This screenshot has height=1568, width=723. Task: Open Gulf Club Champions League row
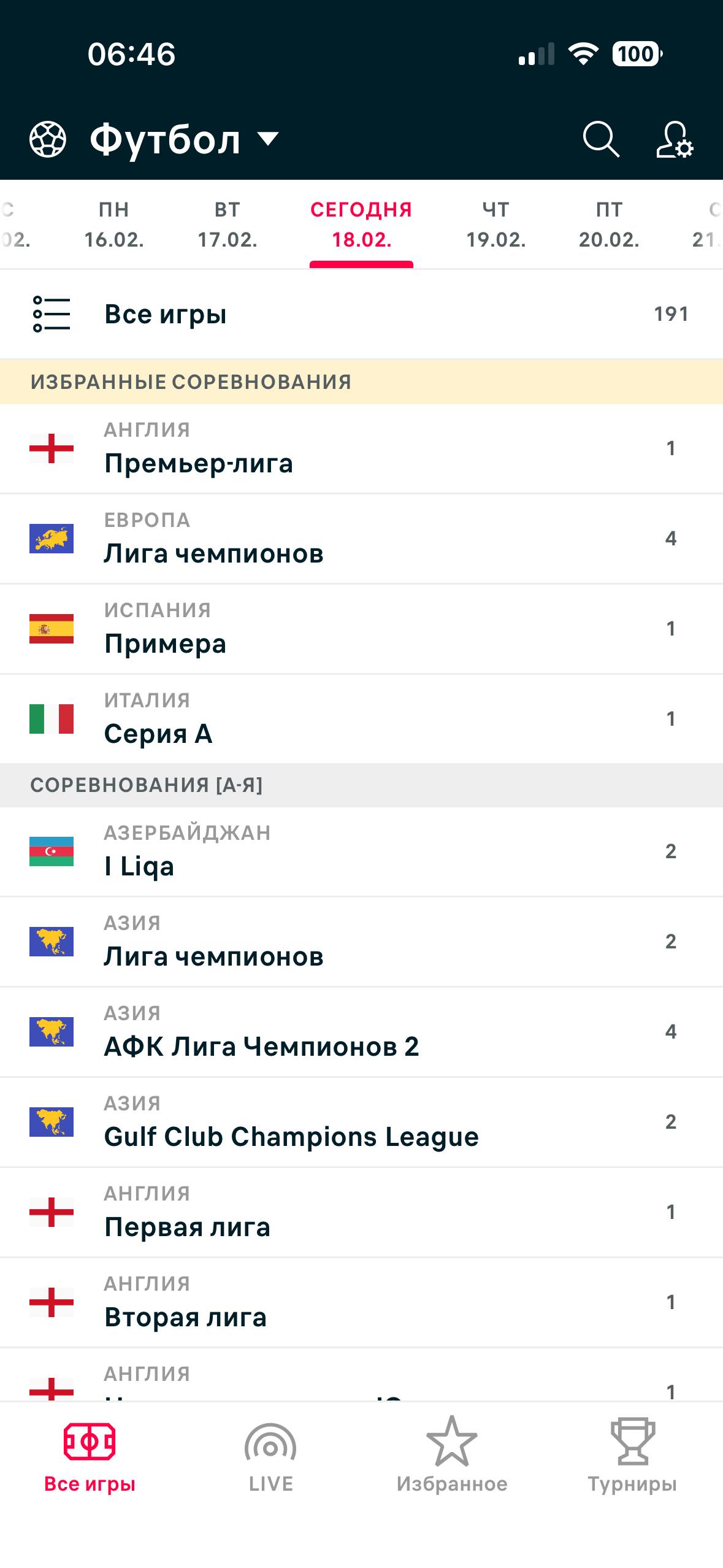pyautogui.click(x=361, y=1122)
